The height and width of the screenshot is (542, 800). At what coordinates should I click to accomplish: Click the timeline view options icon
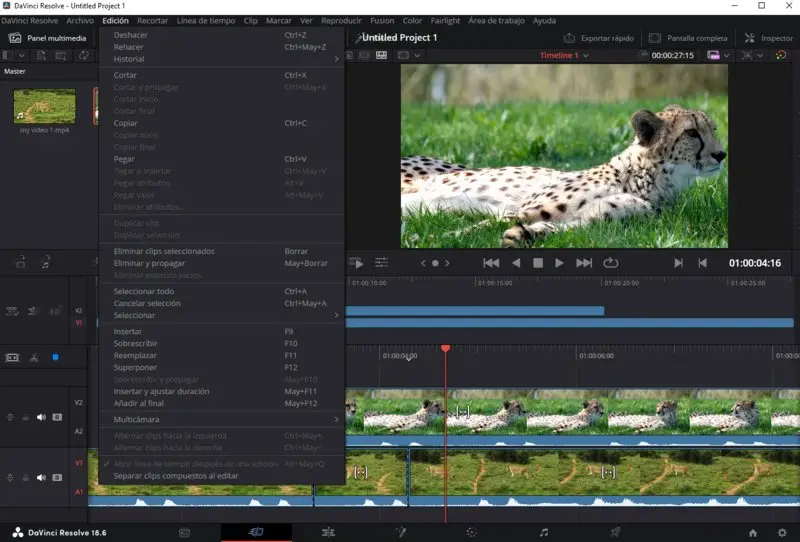pyautogui.click(x=713, y=55)
